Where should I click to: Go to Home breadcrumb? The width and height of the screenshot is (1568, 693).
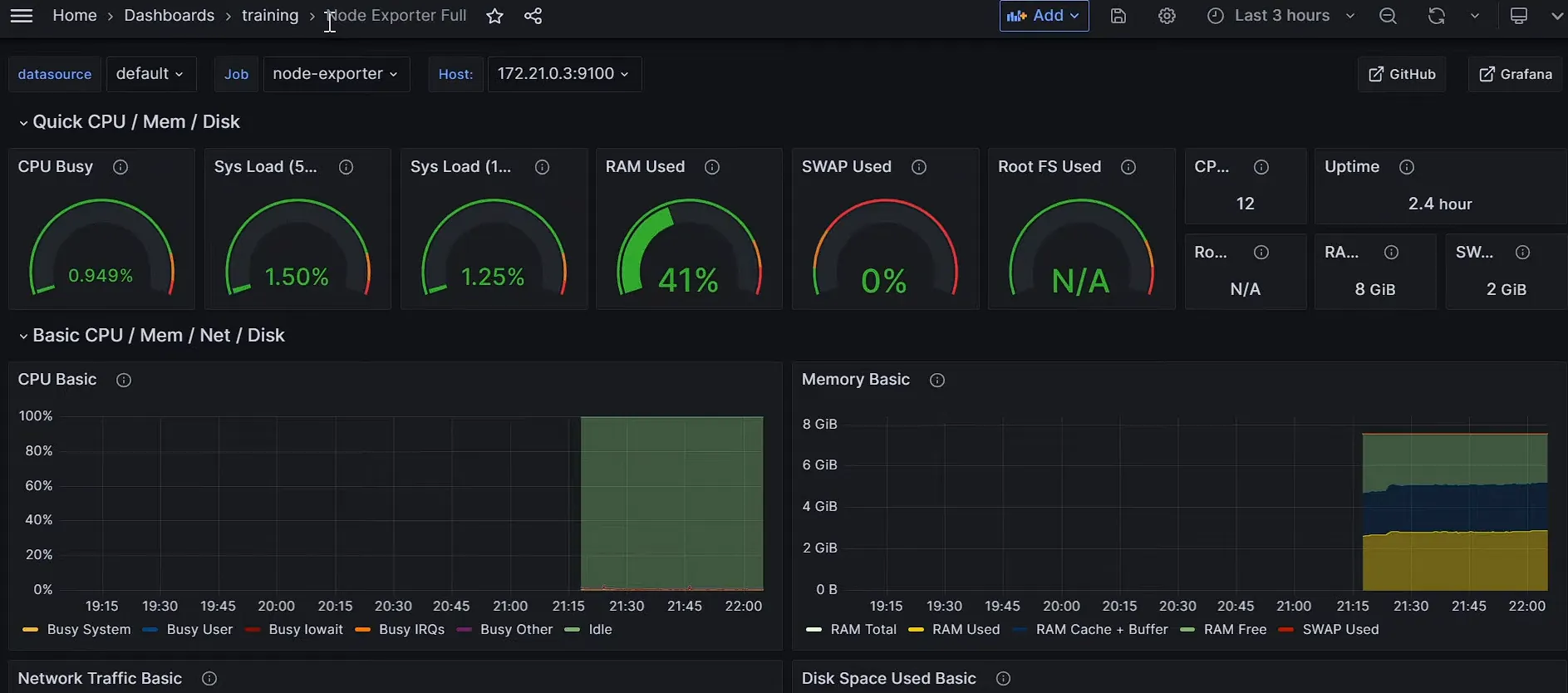click(75, 16)
